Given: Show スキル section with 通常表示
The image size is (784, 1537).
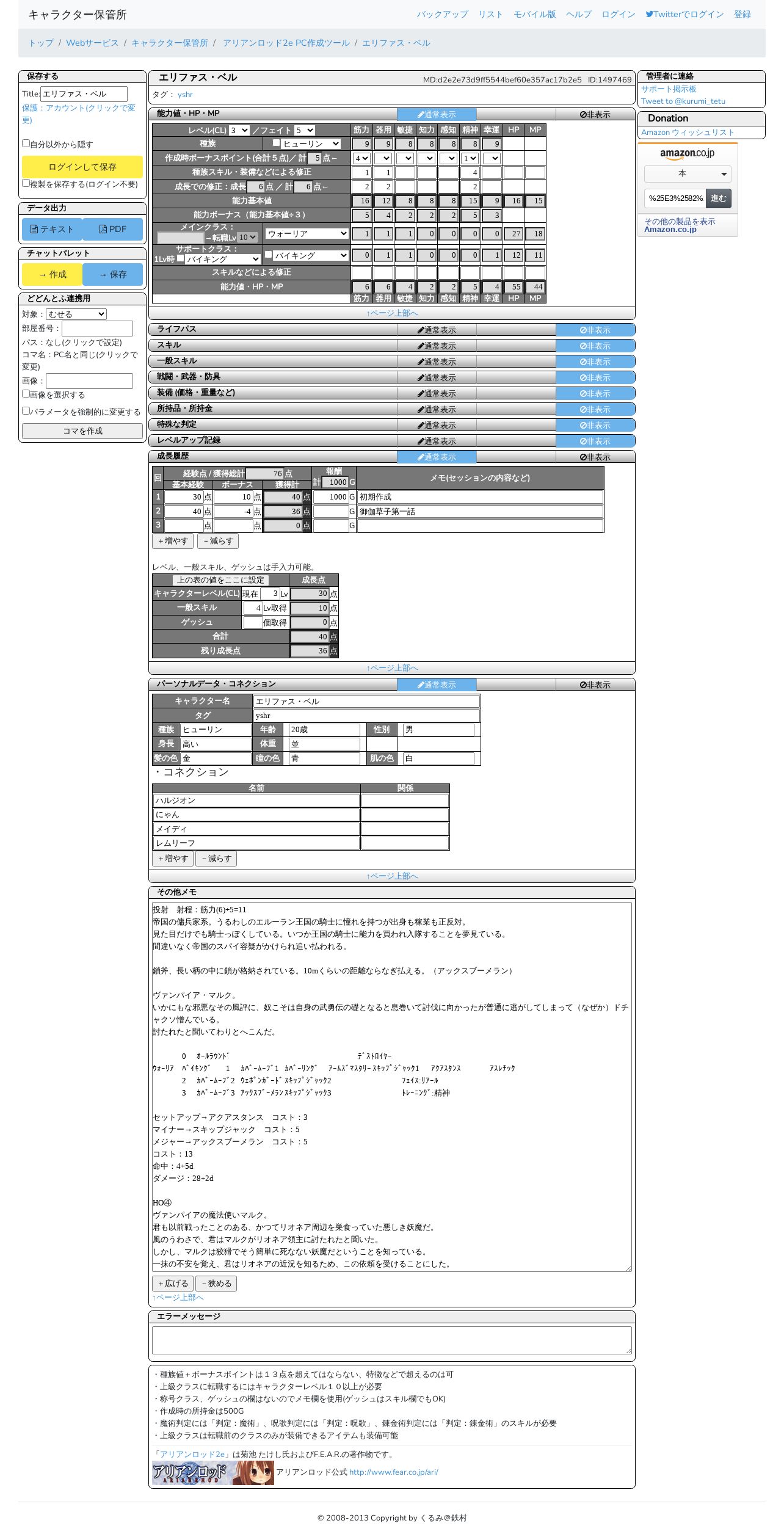Looking at the screenshot, I should pos(437,346).
